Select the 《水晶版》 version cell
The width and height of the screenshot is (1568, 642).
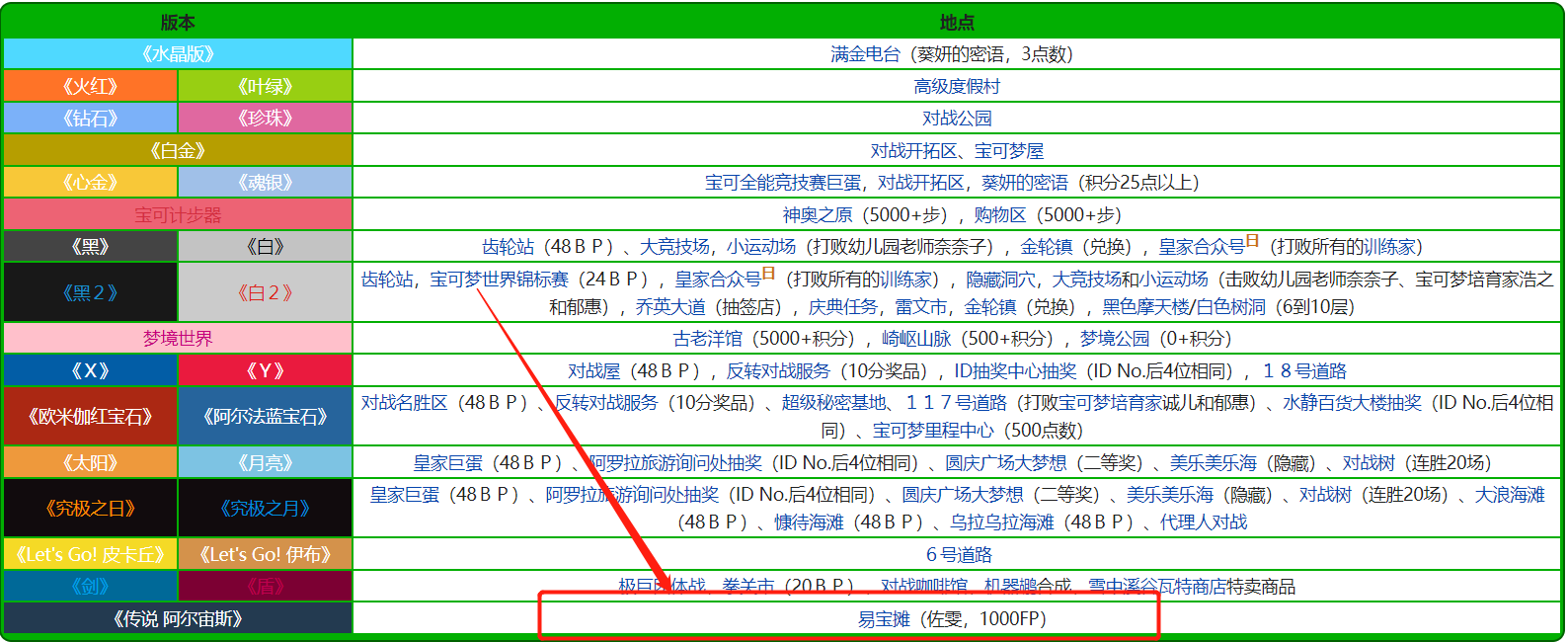point(178,54)
